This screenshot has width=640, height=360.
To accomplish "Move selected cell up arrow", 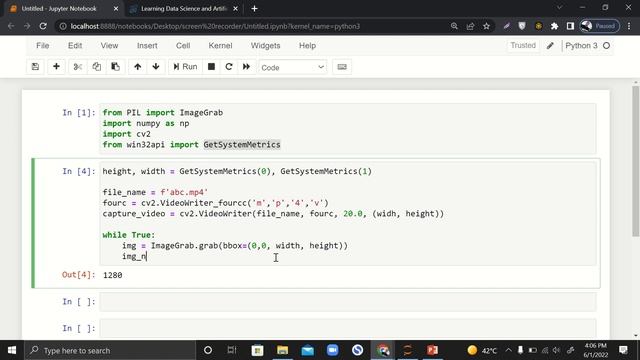I will click(x=138, y=67).
